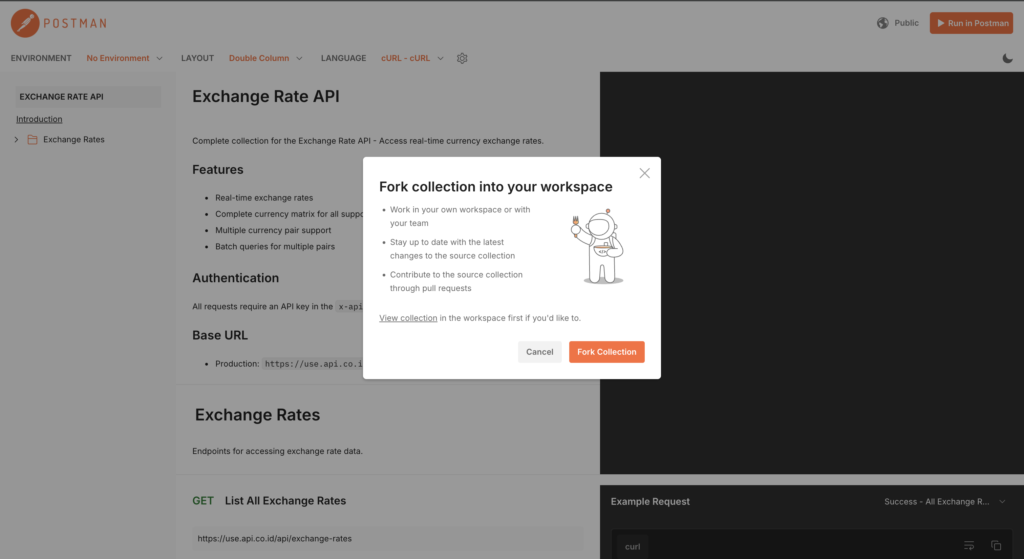Click the Exchange Rates folder icon
Screen dimensions: 1024x559
point(32,140)
